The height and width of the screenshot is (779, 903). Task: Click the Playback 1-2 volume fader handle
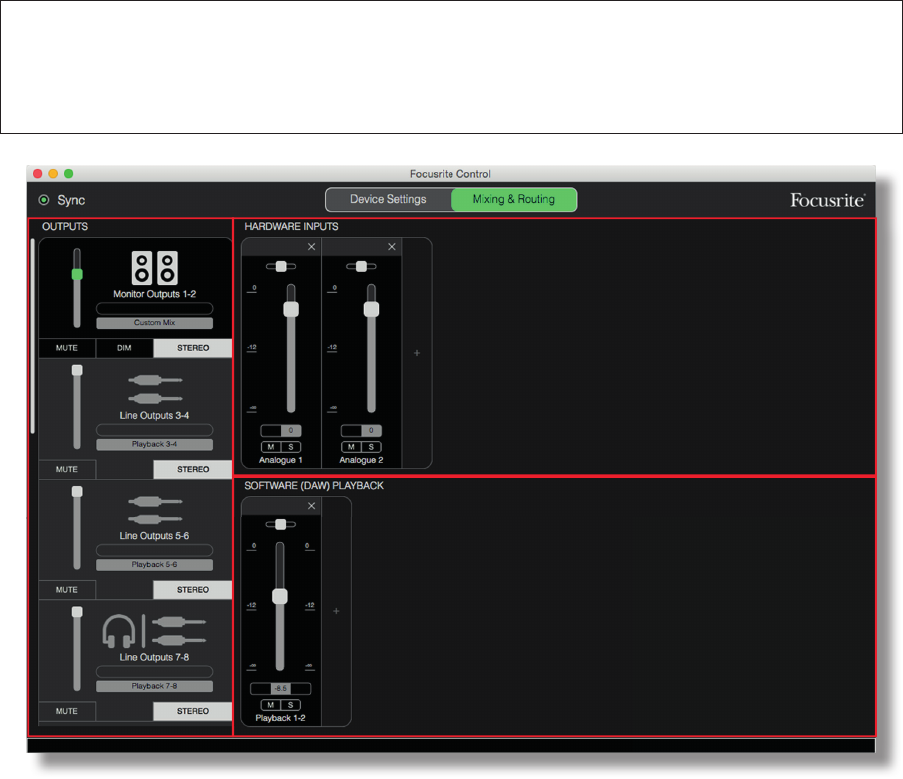click(x=280, y=596)
